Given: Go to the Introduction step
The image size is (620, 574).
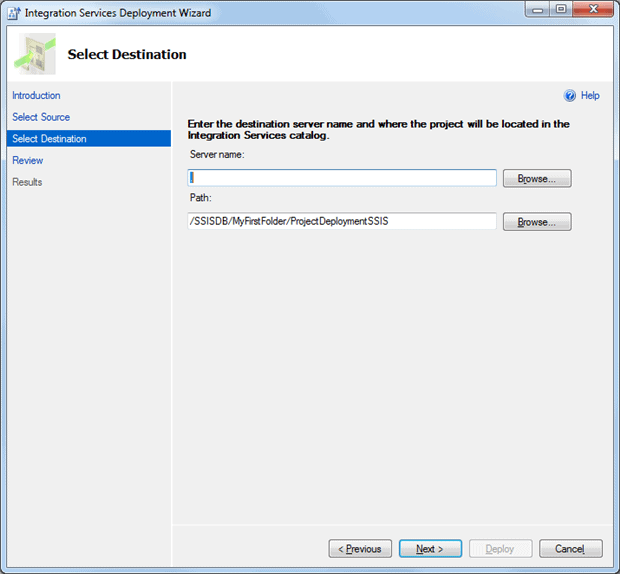Looking at the screenshot, I should (x=36, y=96).
